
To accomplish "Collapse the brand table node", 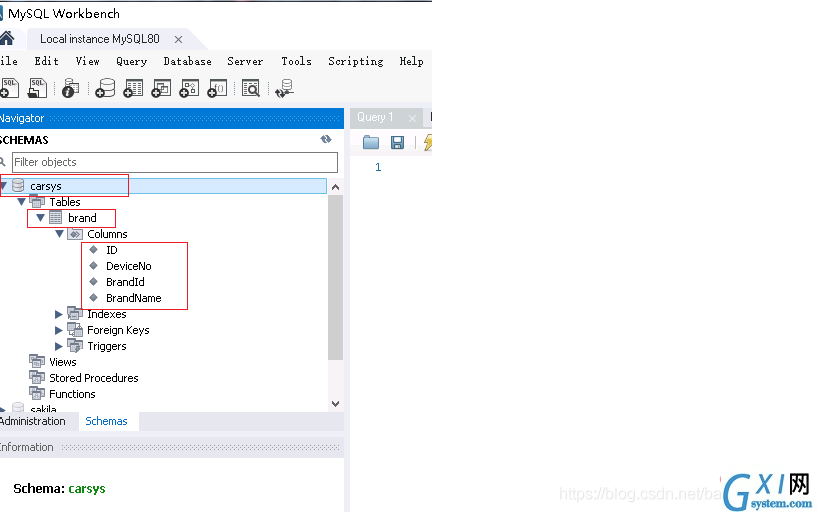I will pyautogui.click(x=40, y=217).
